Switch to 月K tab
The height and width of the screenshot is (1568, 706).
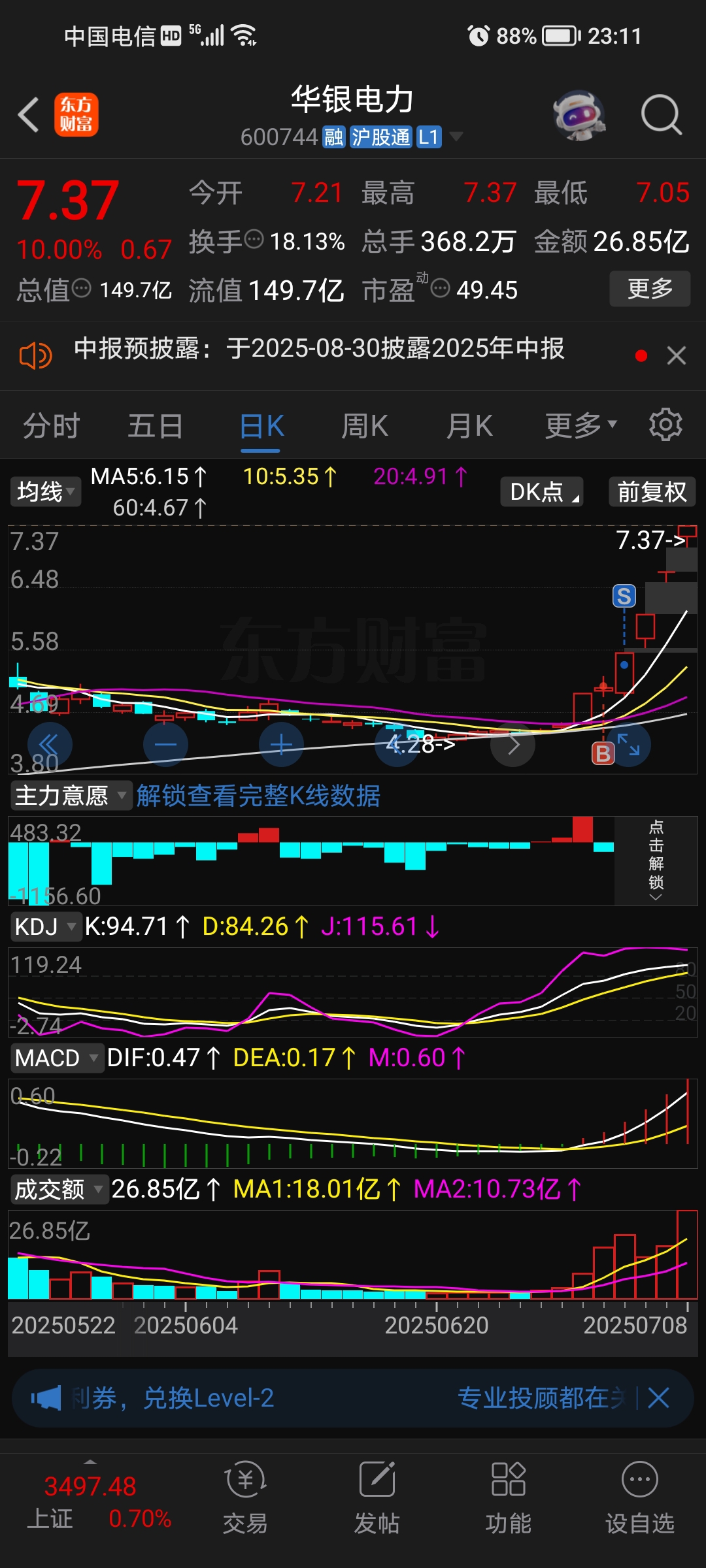point(469,426)
